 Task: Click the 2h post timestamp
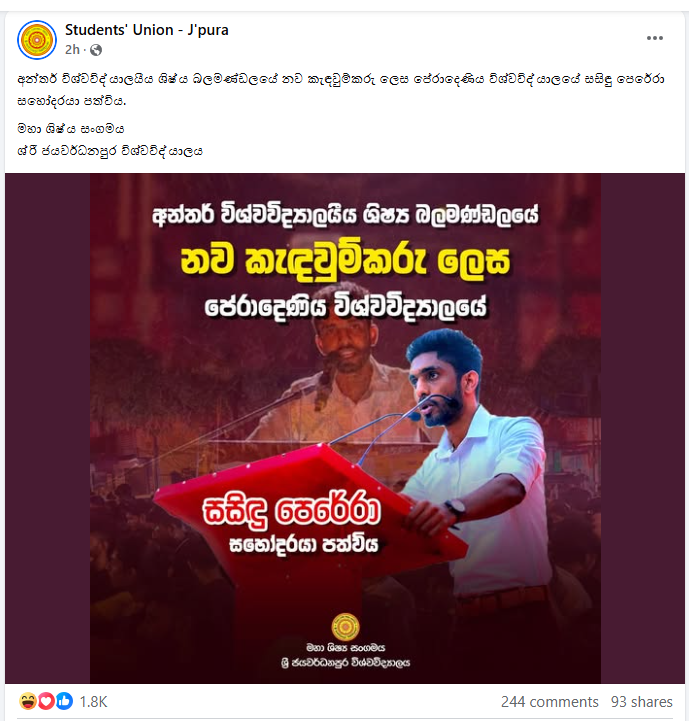[x=72, y=50]
